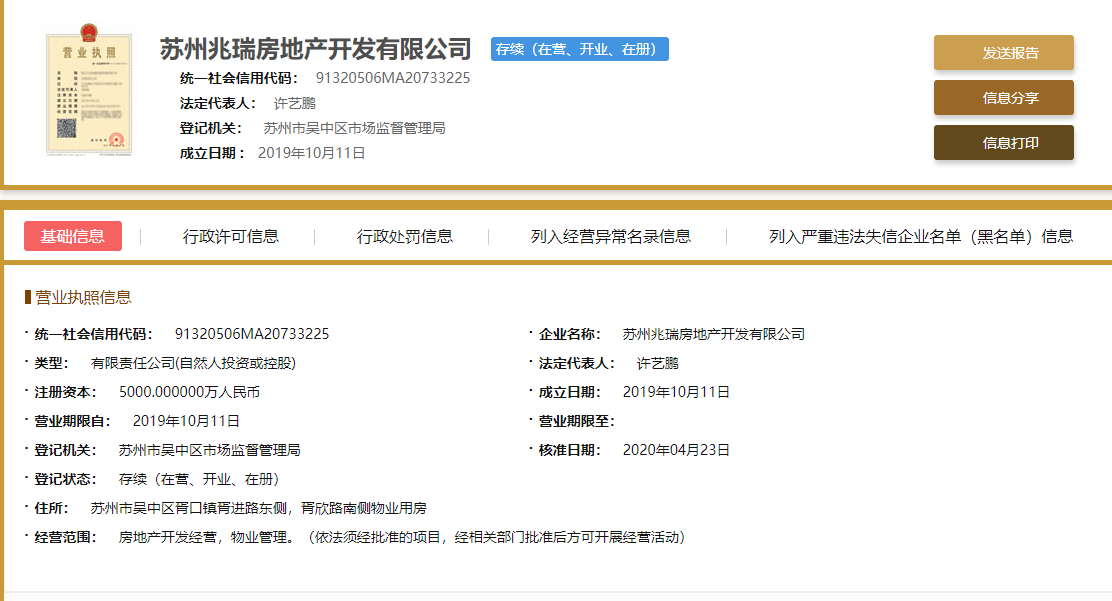Click the 发送报告 button
The height and width of the screenshot is (601, 1112).
[x=1003, y=53]
